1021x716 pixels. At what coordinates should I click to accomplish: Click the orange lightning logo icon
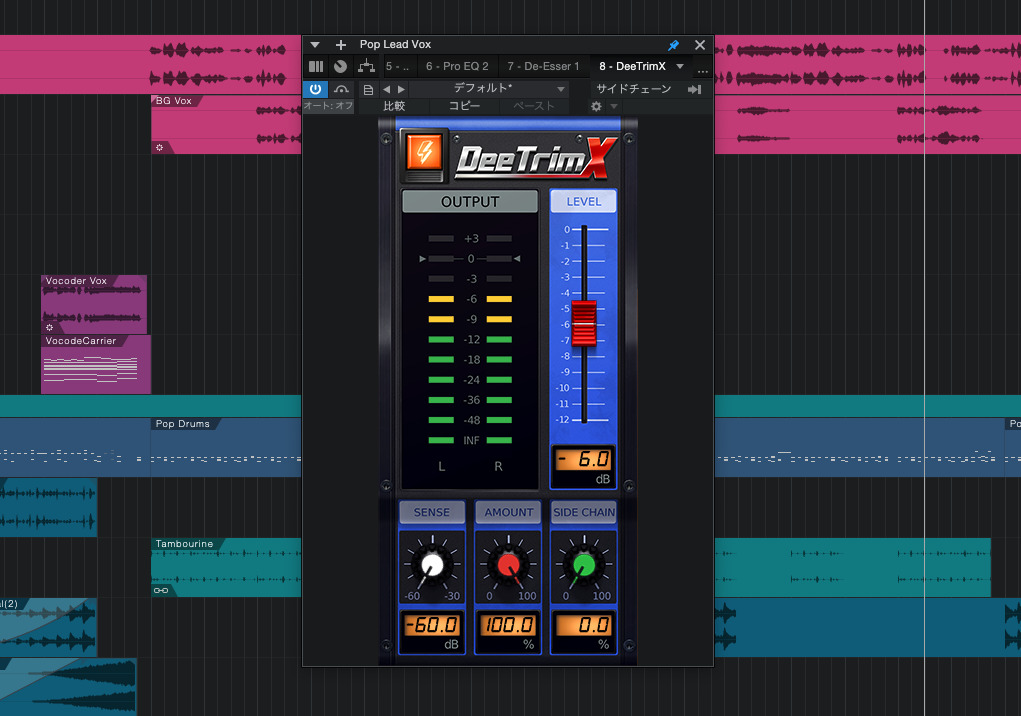pyautogui.click(x=425, y=153)
